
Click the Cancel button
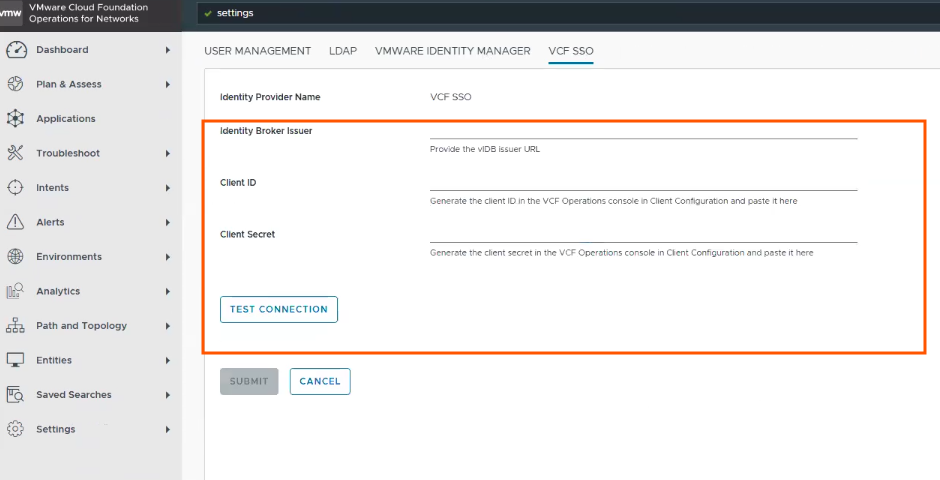(x=320, y=381)
